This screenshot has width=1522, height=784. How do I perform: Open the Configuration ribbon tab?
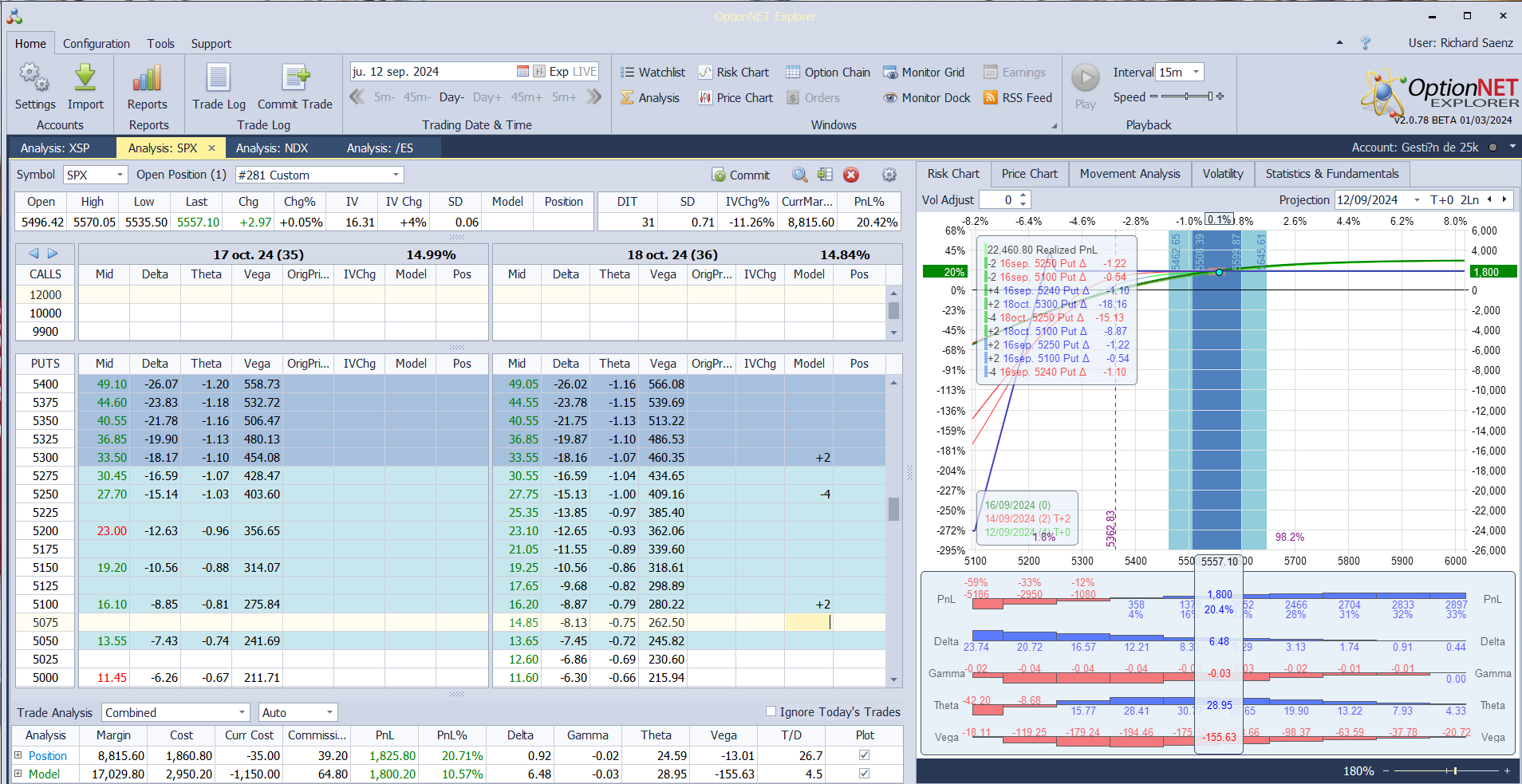(97, 44)
